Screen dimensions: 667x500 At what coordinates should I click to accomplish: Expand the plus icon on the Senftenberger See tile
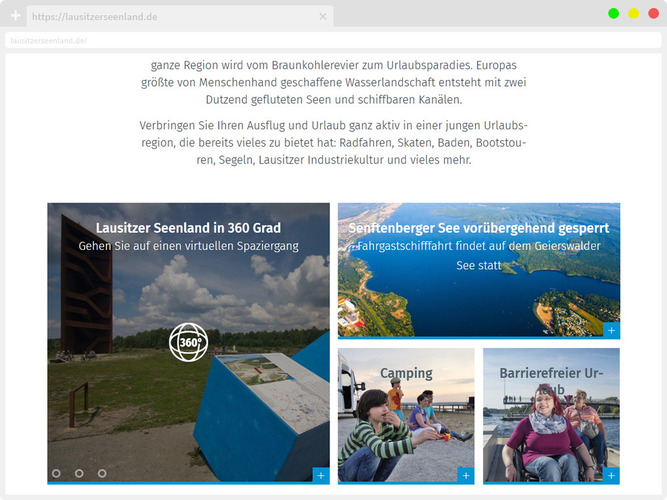click(x=611, y=330)
